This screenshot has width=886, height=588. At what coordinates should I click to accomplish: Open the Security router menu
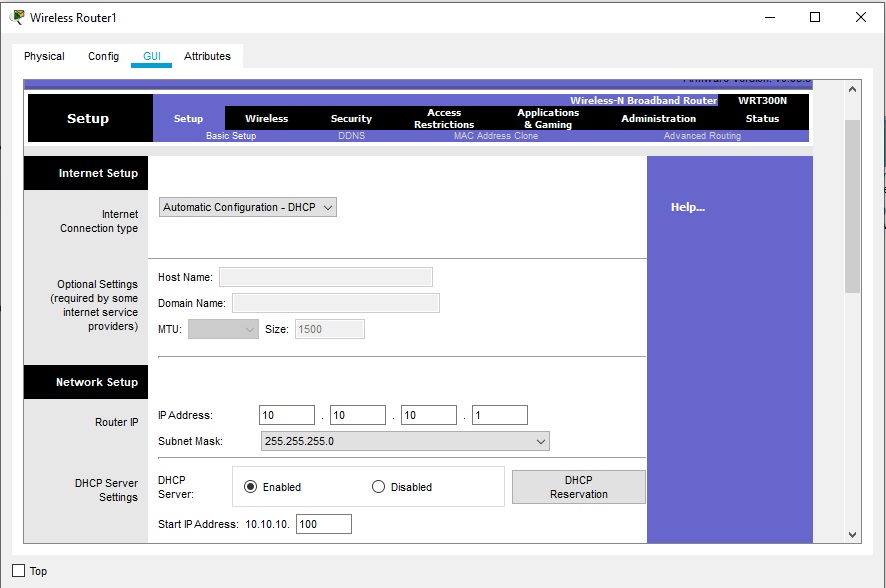[351, 119]
